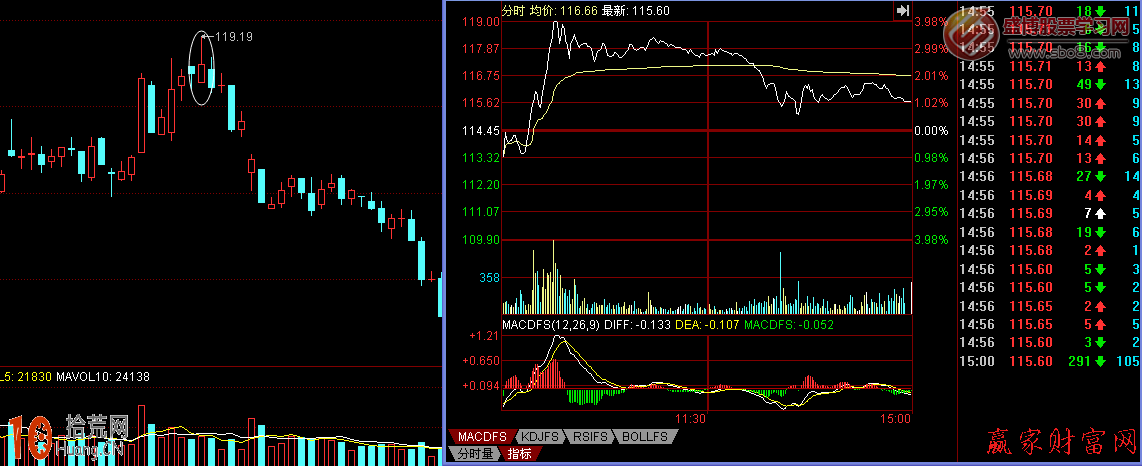Image resolution: width=1142 pixels, height=466 pixels.
Task: Click the 均价: 116.66 header value
Action: click(564, 10)
